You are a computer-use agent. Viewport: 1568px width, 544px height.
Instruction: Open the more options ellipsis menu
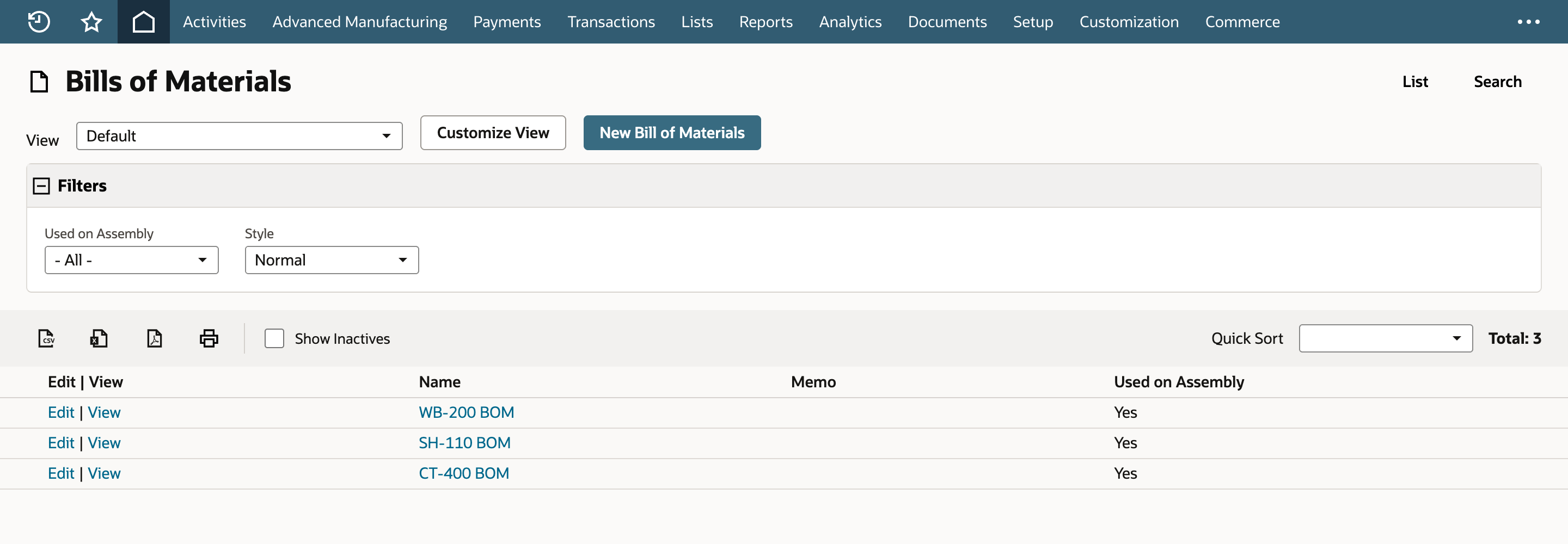click(x=1528, y=22)
